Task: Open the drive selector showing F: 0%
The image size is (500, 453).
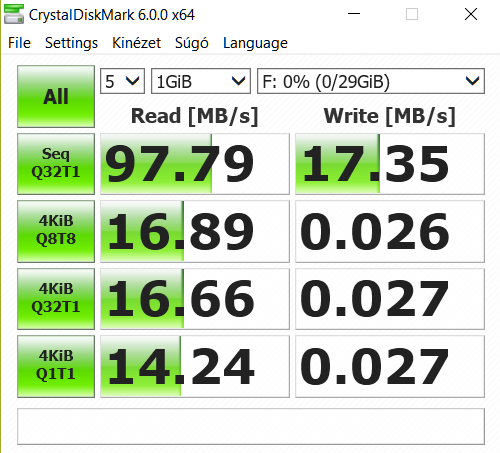Action: tap(371, 81)
